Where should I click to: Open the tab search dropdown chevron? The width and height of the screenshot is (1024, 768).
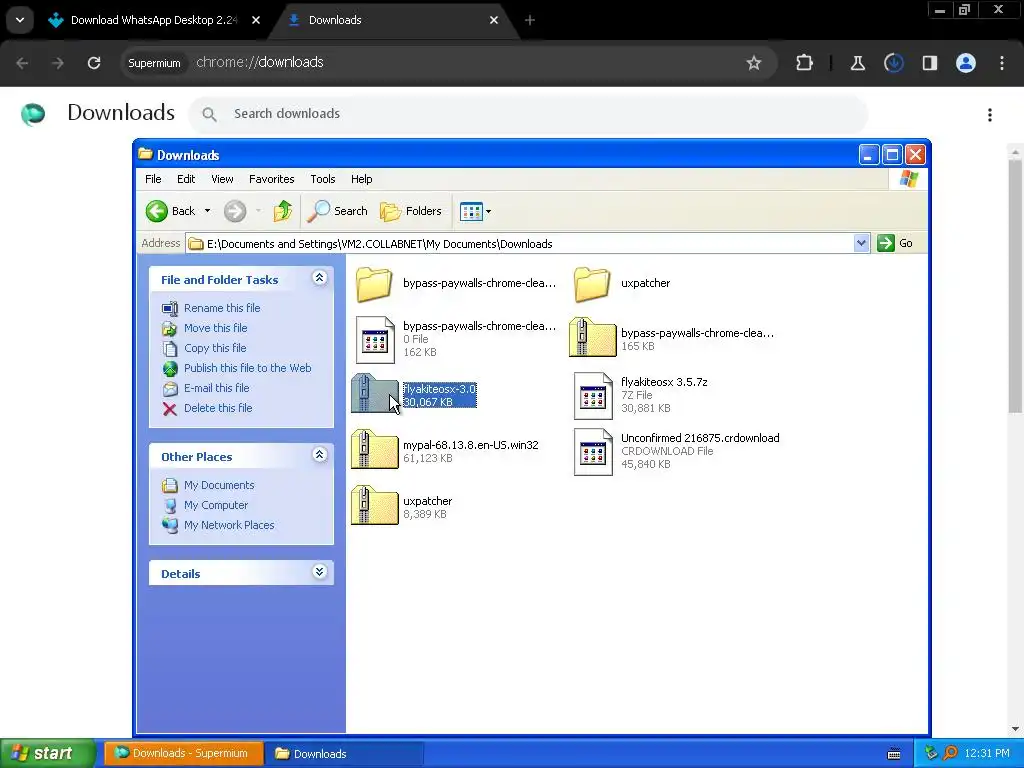point(20,20)
